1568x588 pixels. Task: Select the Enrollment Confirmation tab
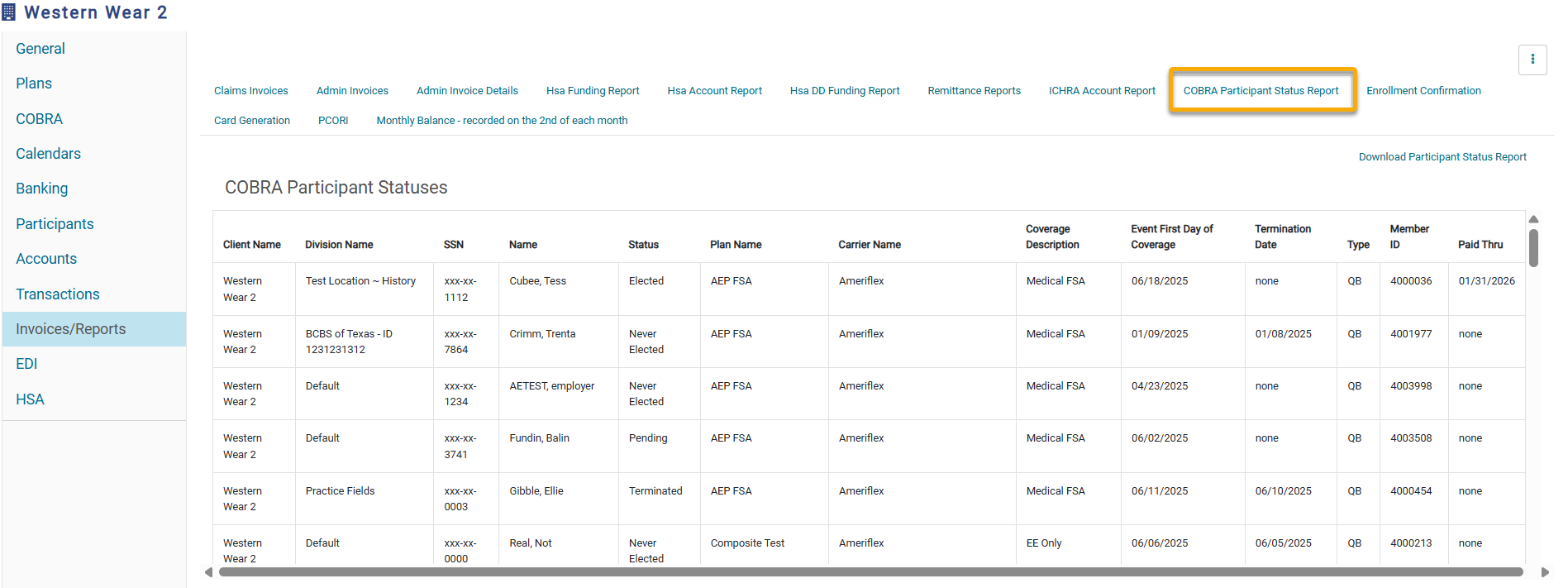(x=1423, y=91)
